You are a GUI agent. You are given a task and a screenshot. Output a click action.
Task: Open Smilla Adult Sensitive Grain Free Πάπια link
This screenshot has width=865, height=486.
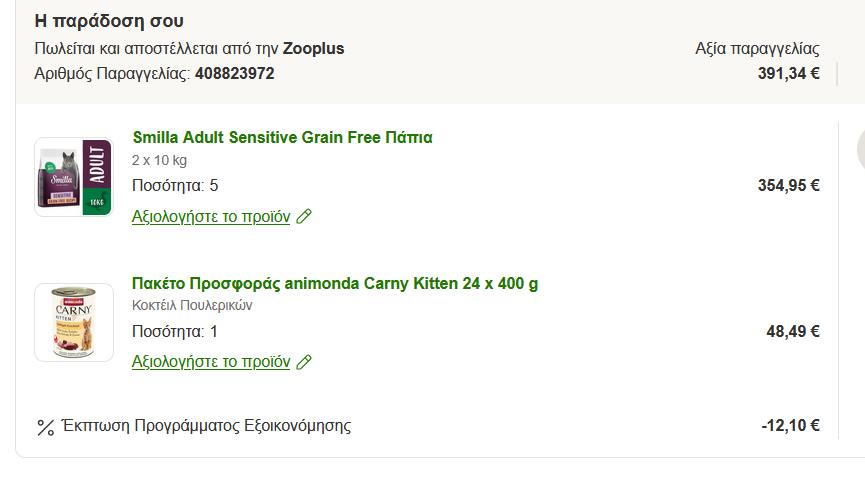(282, 137)
